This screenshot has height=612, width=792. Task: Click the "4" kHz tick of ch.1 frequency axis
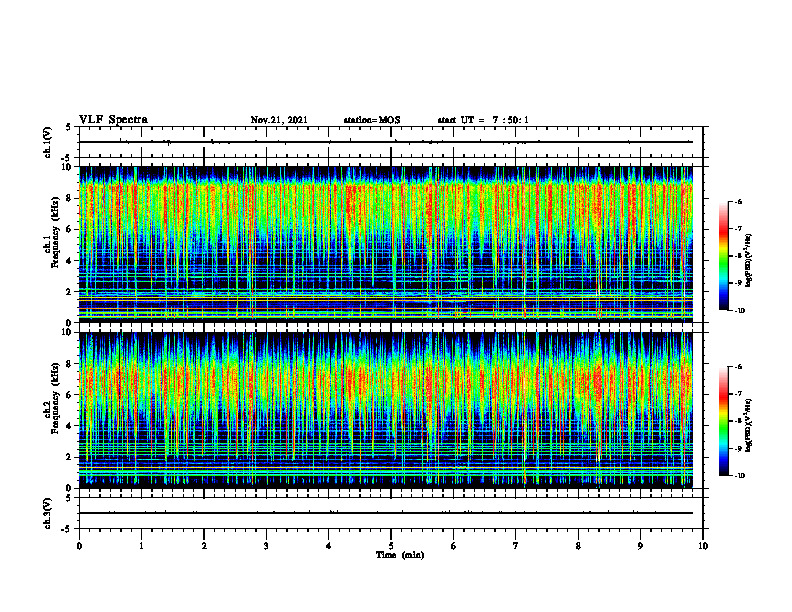tap(69, 261)
